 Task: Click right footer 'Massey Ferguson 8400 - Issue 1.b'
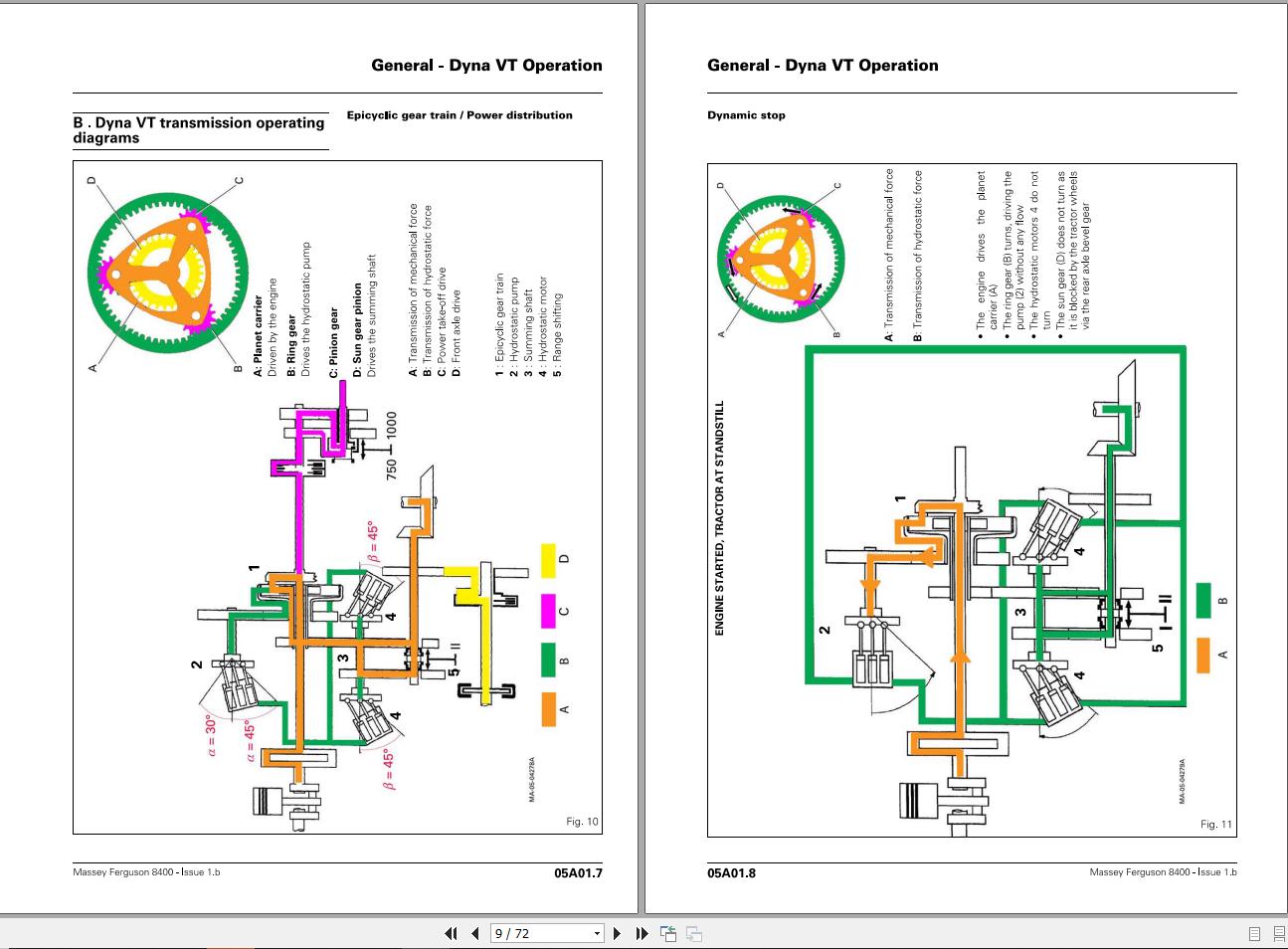pyautogui.click(x=1163, y=872)
